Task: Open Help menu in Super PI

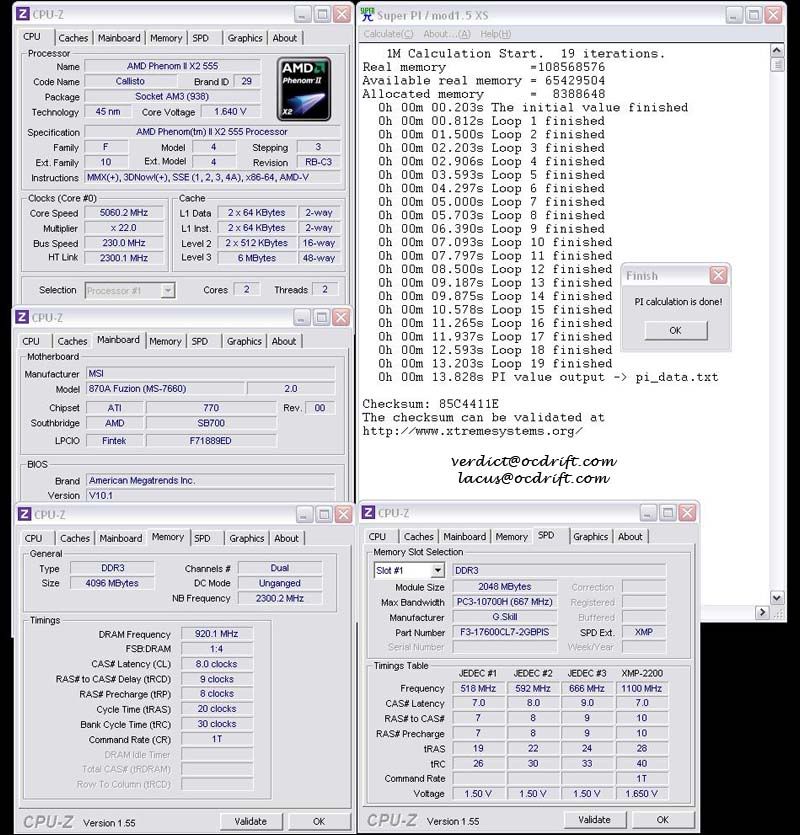Action: pos(495,34)
